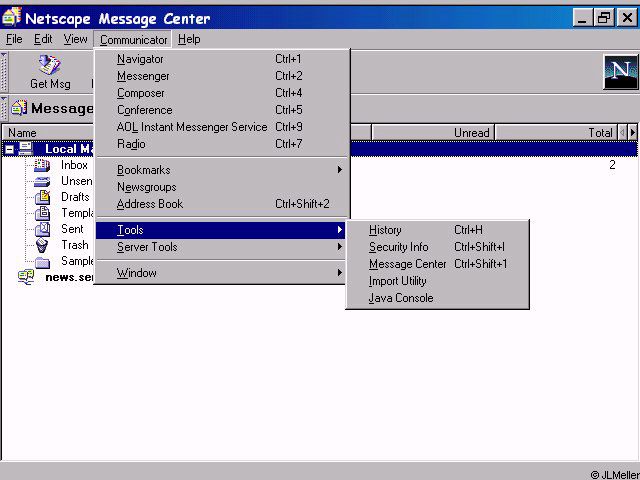
Task: Click the Get Msg toolbar icon
Action: pyautogui.click(x=49, y=65)
